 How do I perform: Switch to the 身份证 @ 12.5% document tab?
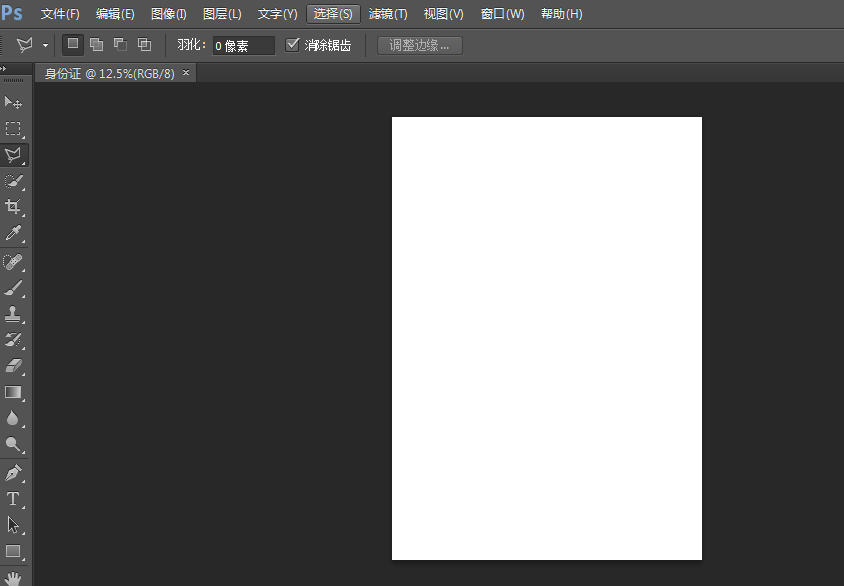109,74
